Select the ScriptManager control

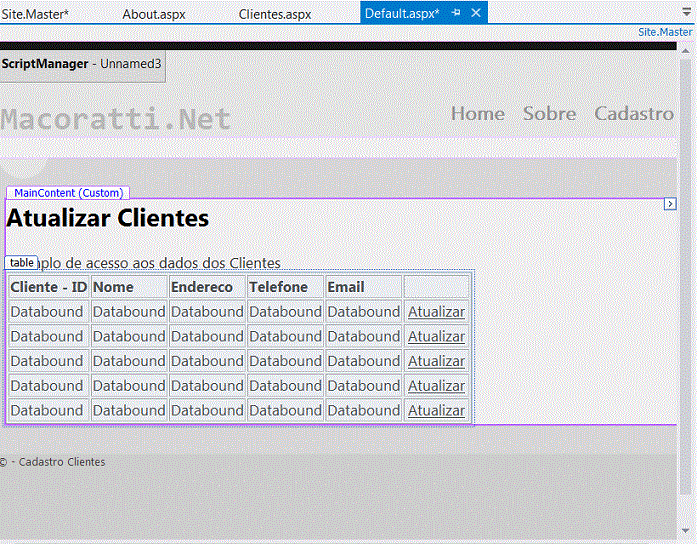pos(81,64)
